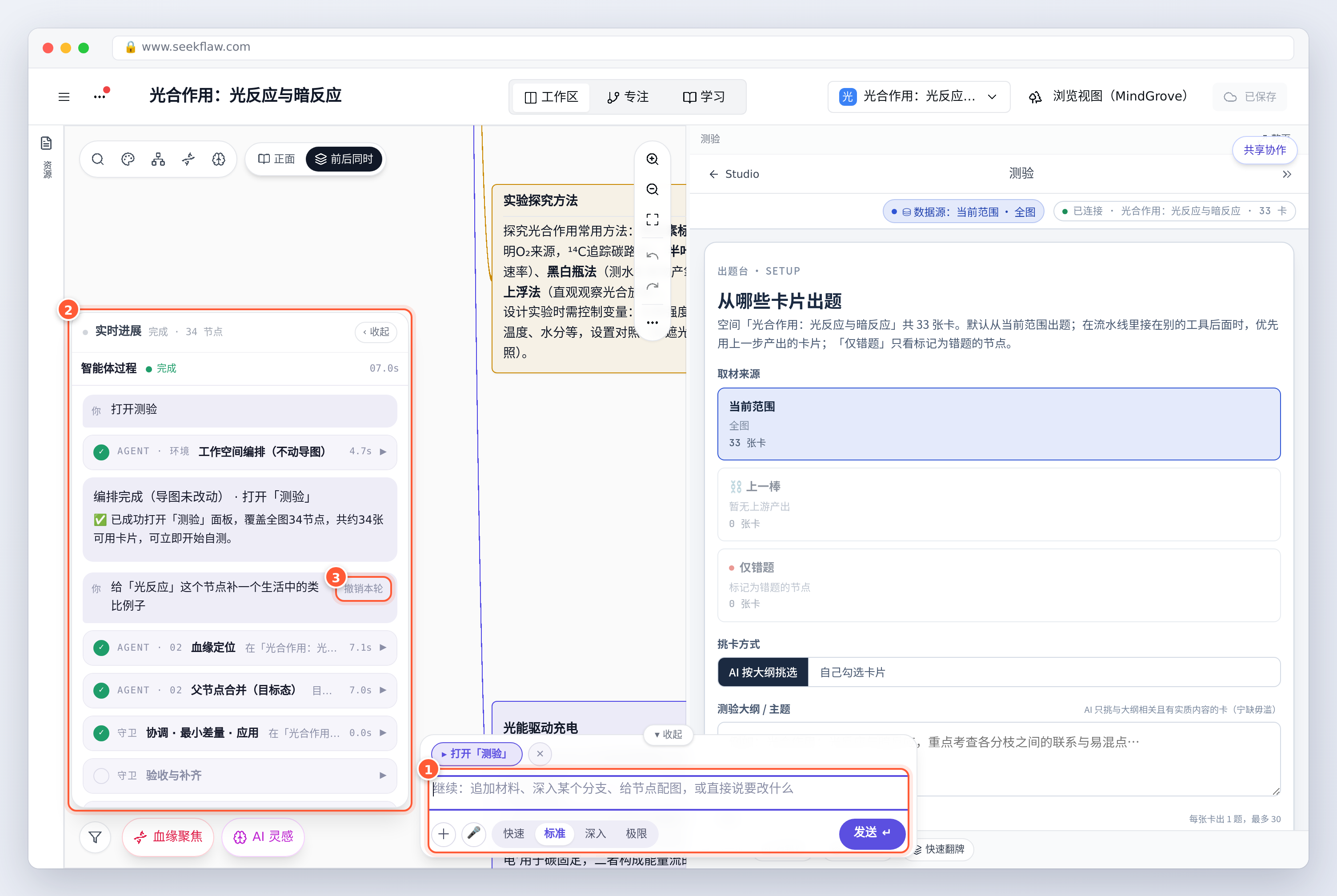This screenshot has width=1337, height=896.
Task: Collapse the 实时进展 panel
Action: pos(376,332)
